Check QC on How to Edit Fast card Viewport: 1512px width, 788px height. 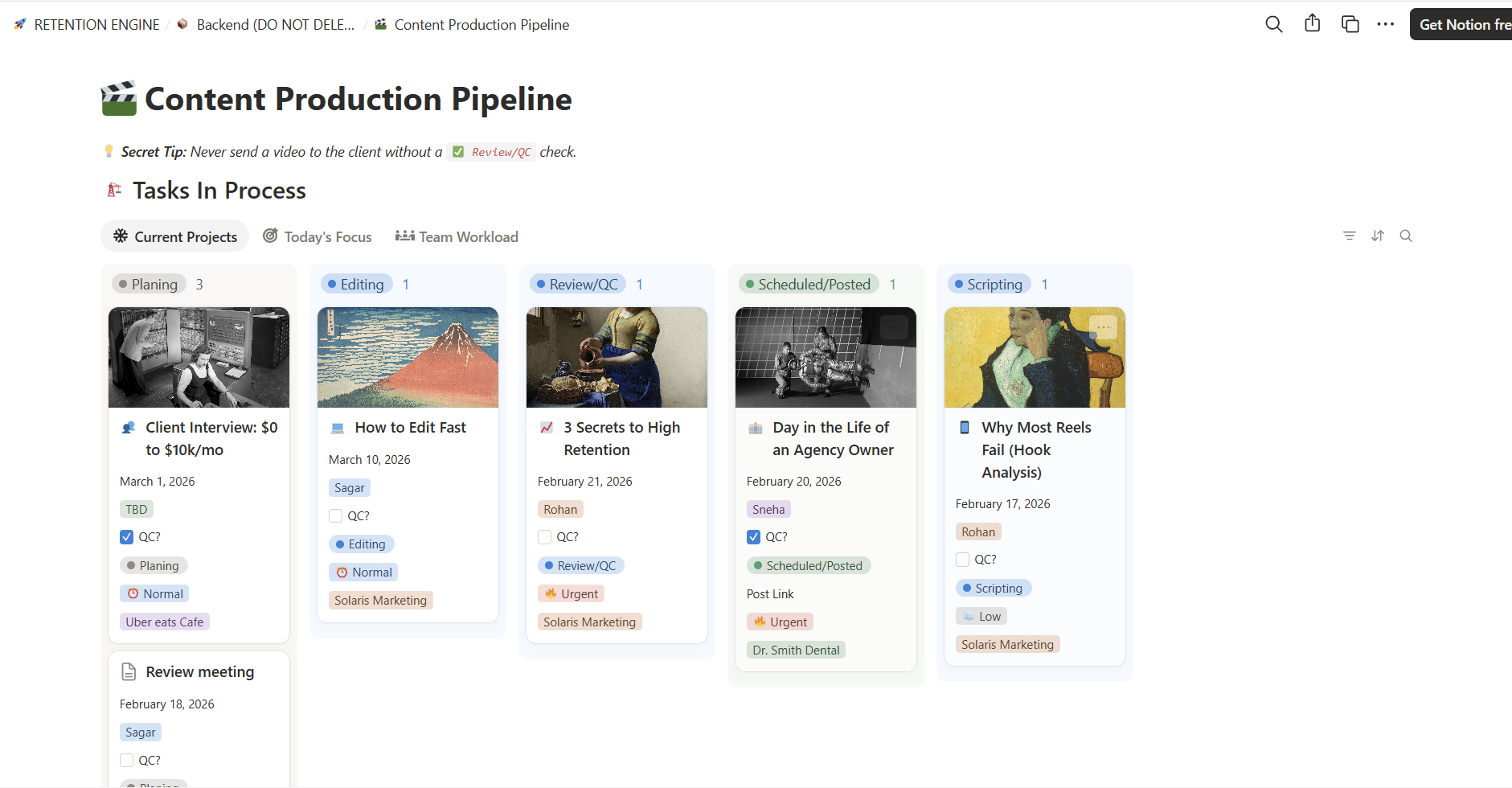click(336, 516)
